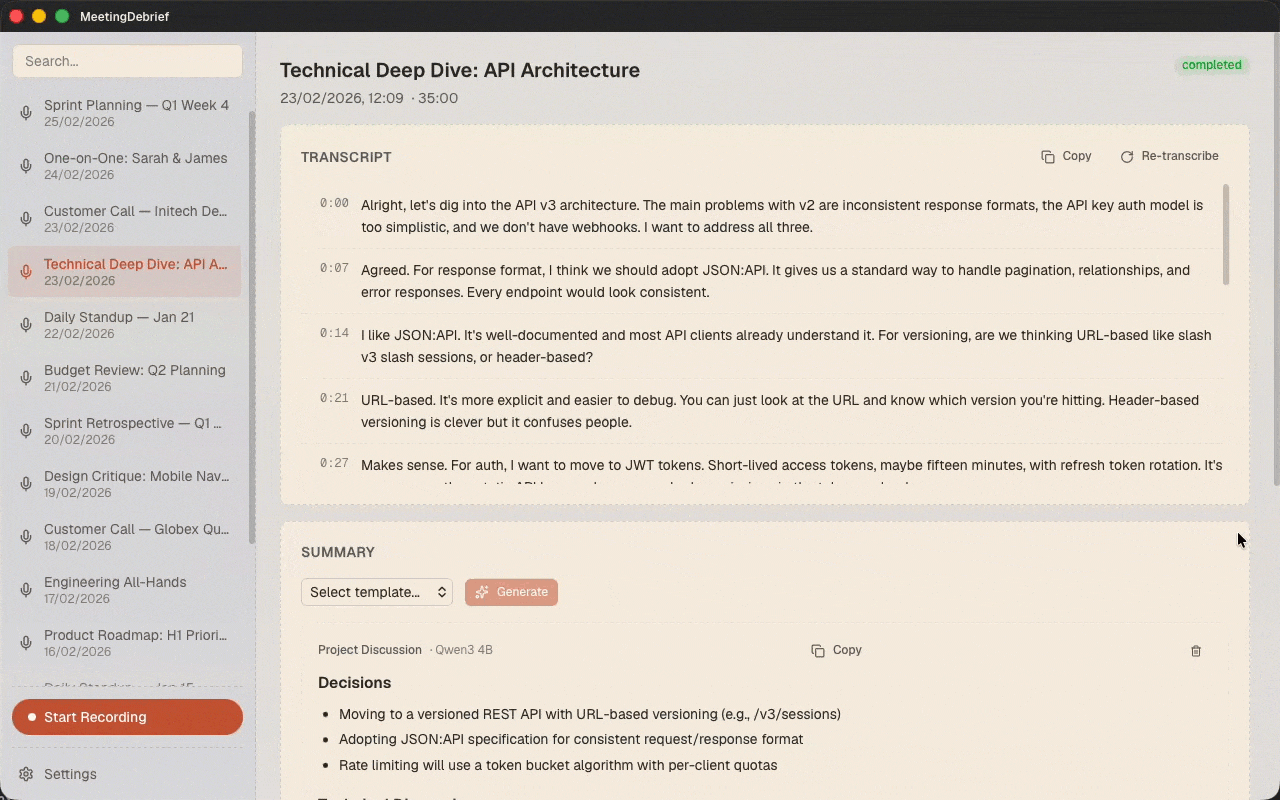The image size is (1280, 800).
Task: Click the completed status badge
Action: click(x=1212, y=65)
